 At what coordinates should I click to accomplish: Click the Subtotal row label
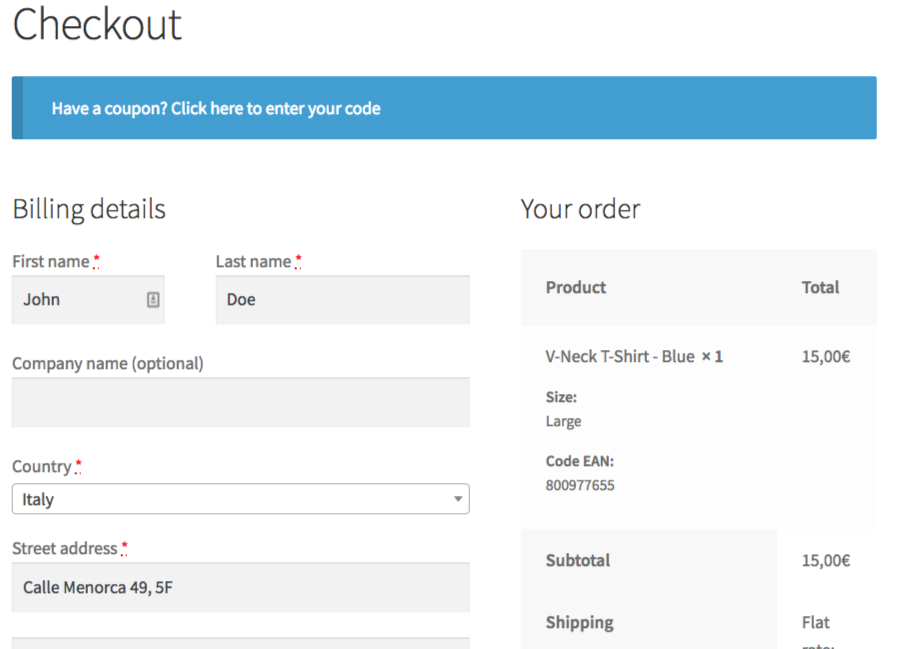578,560
